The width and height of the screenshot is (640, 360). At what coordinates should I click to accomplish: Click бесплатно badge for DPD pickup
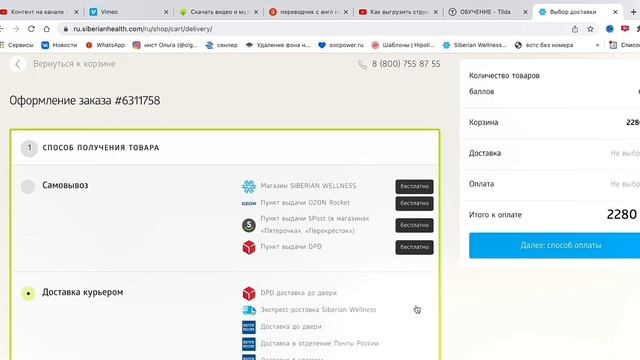point(414,247)
